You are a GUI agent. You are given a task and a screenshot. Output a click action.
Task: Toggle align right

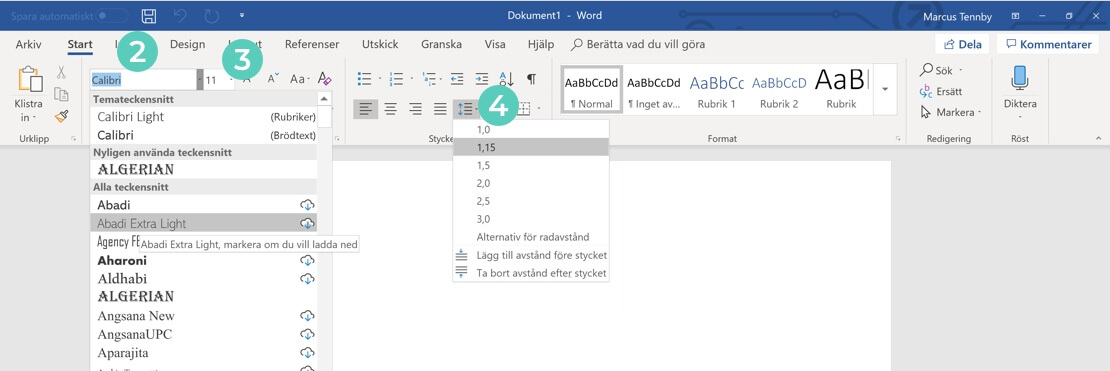pyautogui.click(x=416, y=109)
